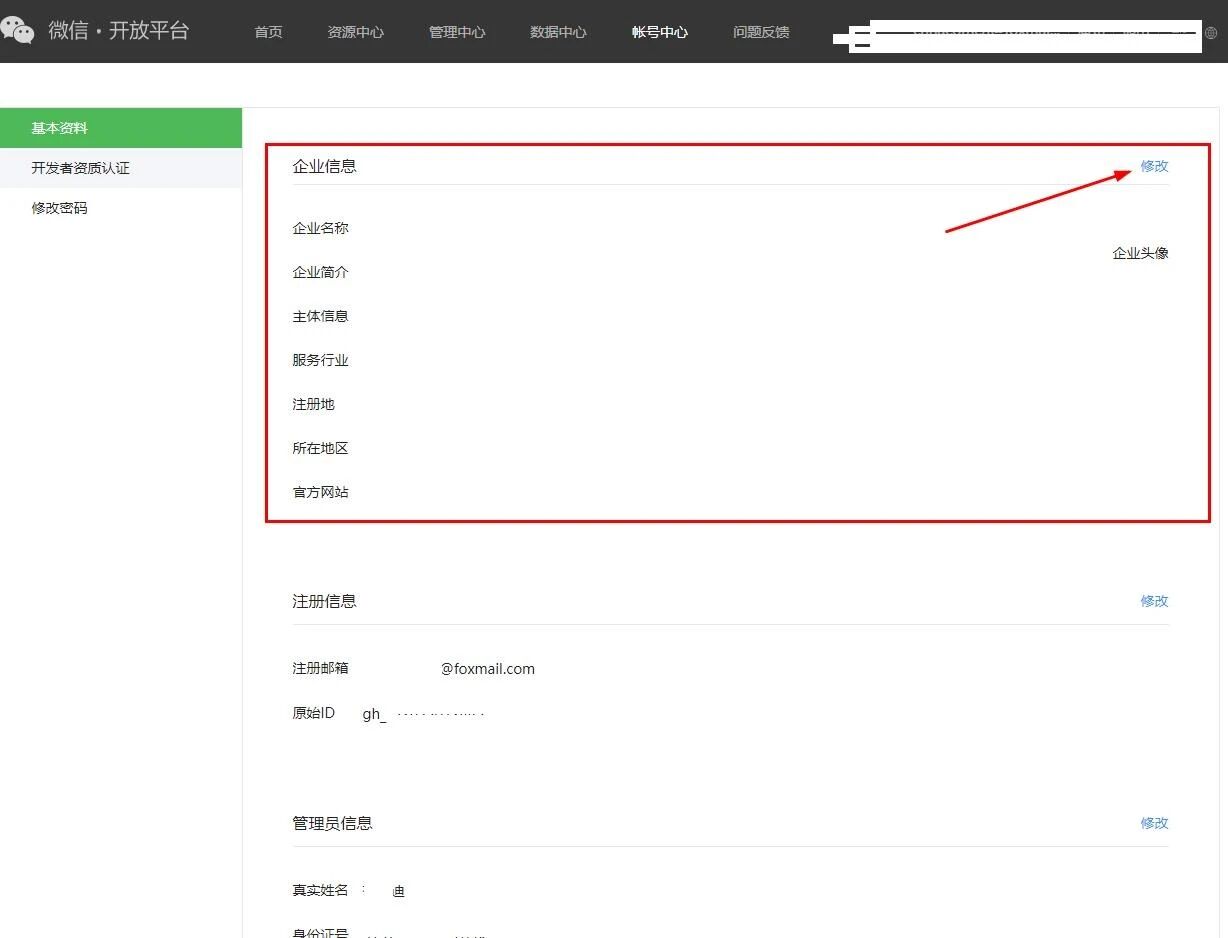Screen dimensions: 1228x938
Task: Click the @foxmail.com email text
Action: (488, 669)
